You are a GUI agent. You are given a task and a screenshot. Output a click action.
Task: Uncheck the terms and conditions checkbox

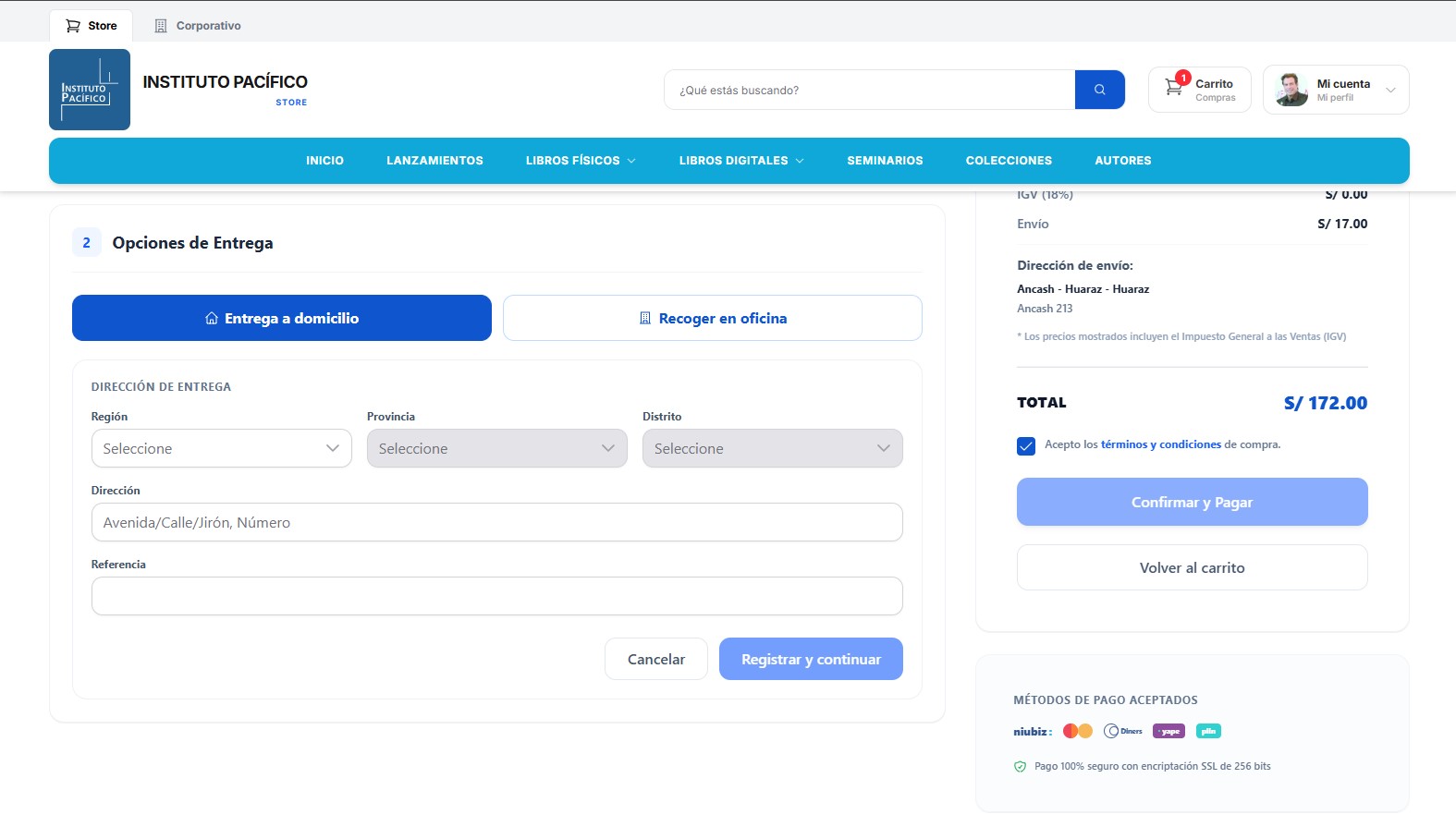[1026, 446]
